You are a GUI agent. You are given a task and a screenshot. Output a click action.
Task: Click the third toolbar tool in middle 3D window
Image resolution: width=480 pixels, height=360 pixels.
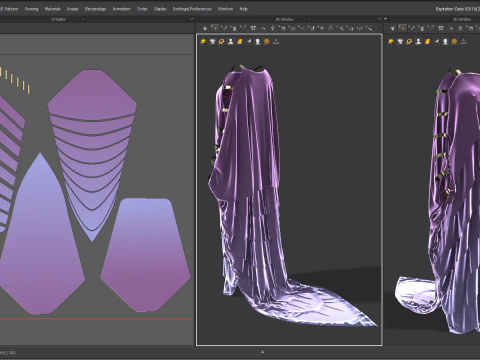click(x=224, y=28)
